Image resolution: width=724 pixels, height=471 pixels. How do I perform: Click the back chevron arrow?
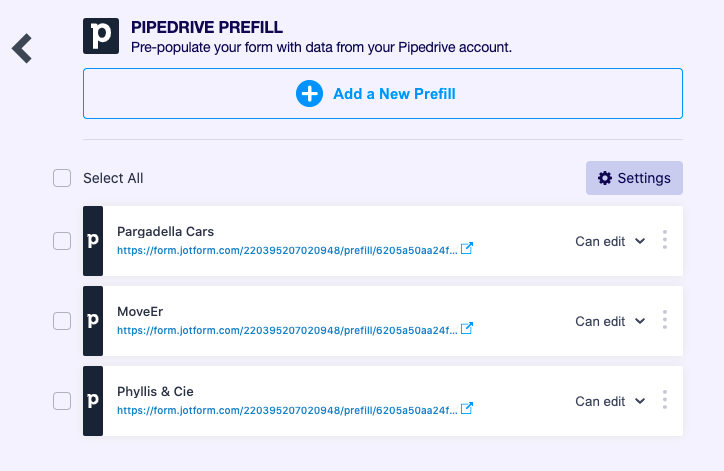(x=22, y=48)
